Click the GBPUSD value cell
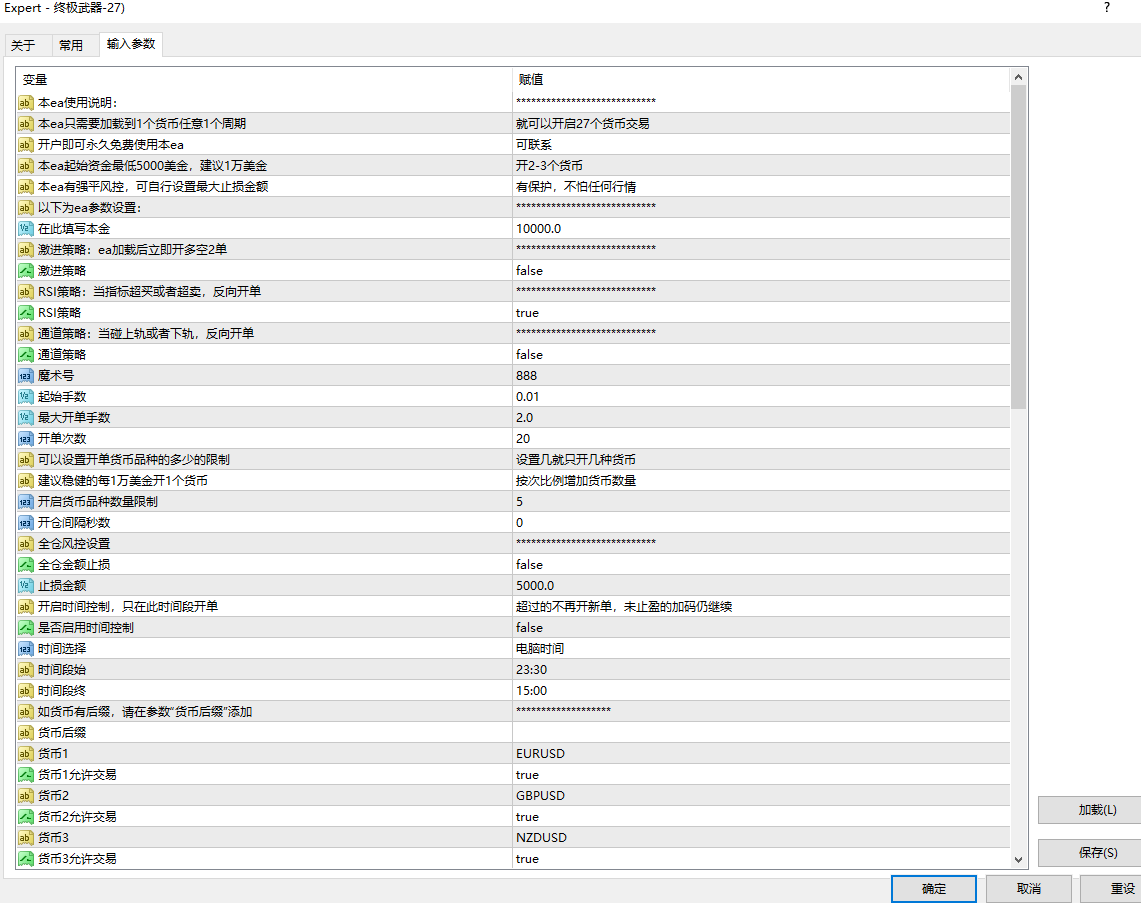 761,795
